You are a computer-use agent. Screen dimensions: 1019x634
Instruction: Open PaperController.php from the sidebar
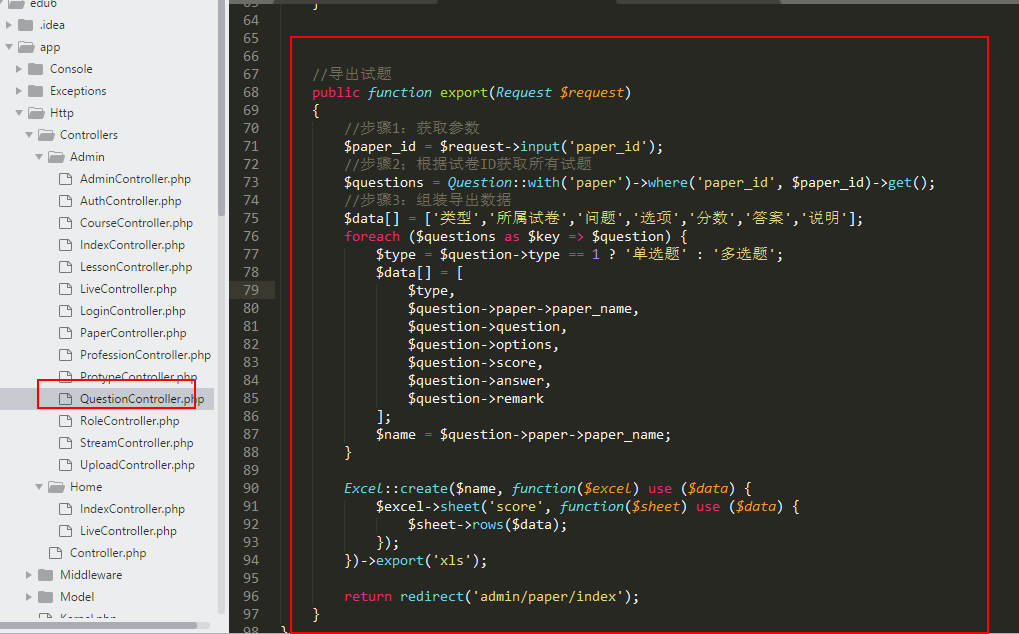point(133,333)
